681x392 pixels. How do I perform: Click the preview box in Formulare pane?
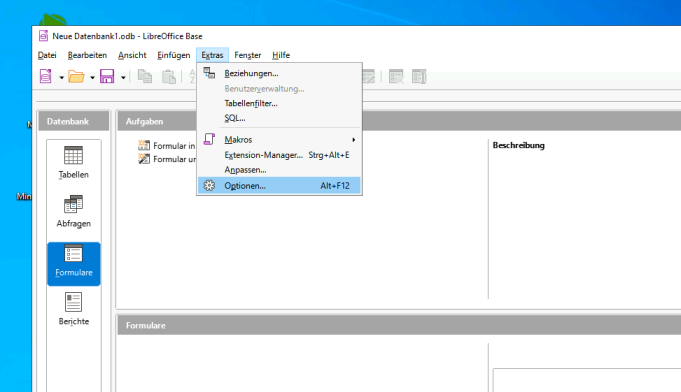(x=587, y=380)
